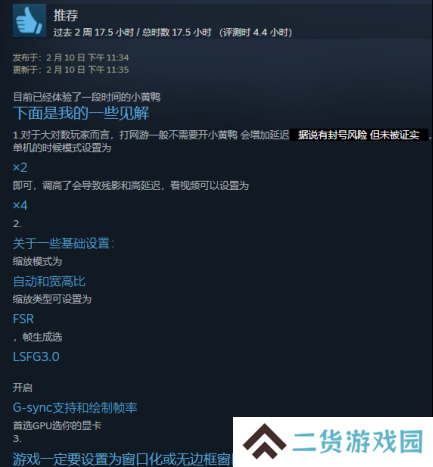Click the 二货游戏园 chevron logo icon
This screenshot has width=433, height=467.
264,441
